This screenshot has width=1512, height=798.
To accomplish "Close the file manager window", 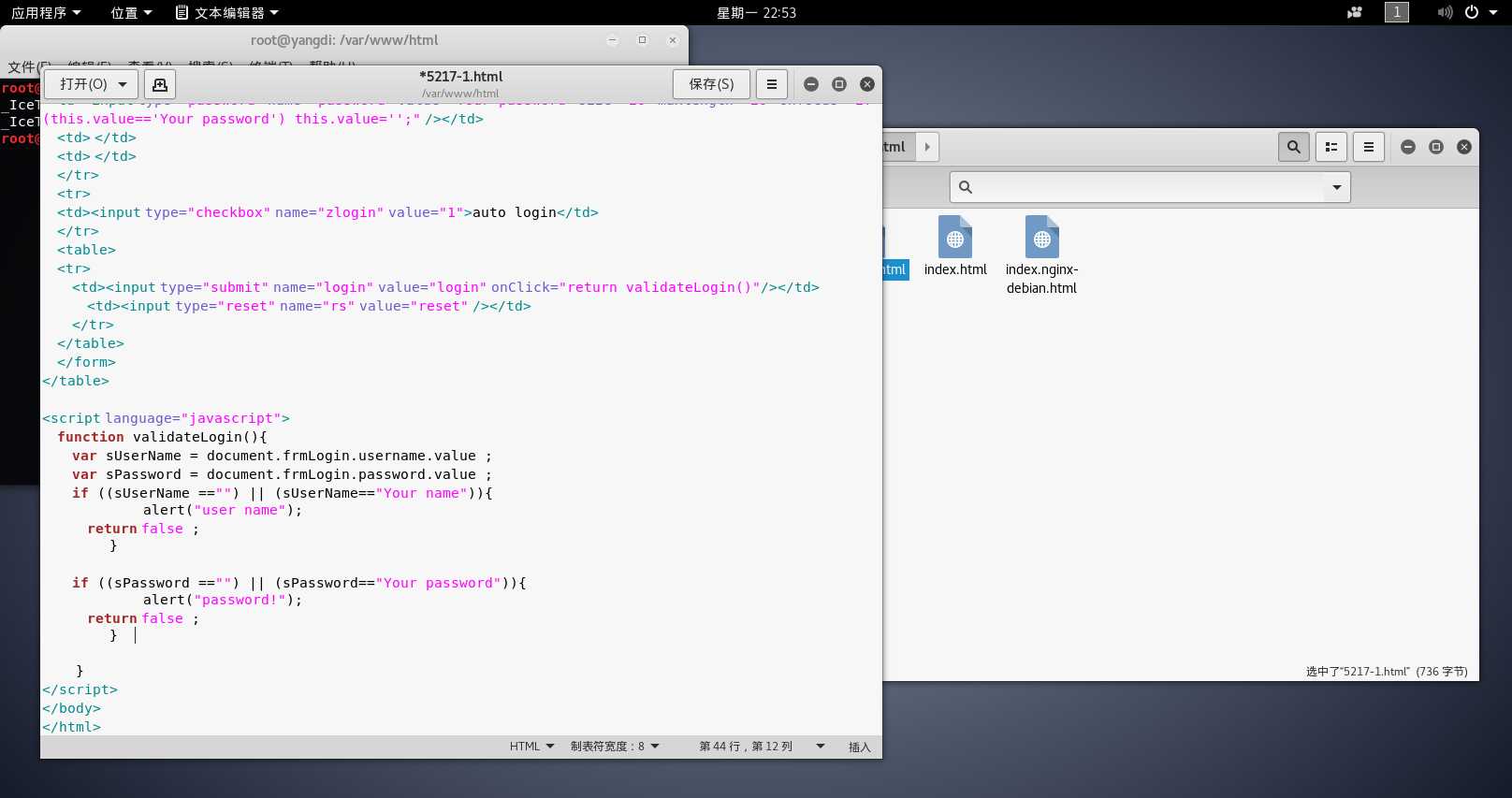I will (x=1464, y=147).
